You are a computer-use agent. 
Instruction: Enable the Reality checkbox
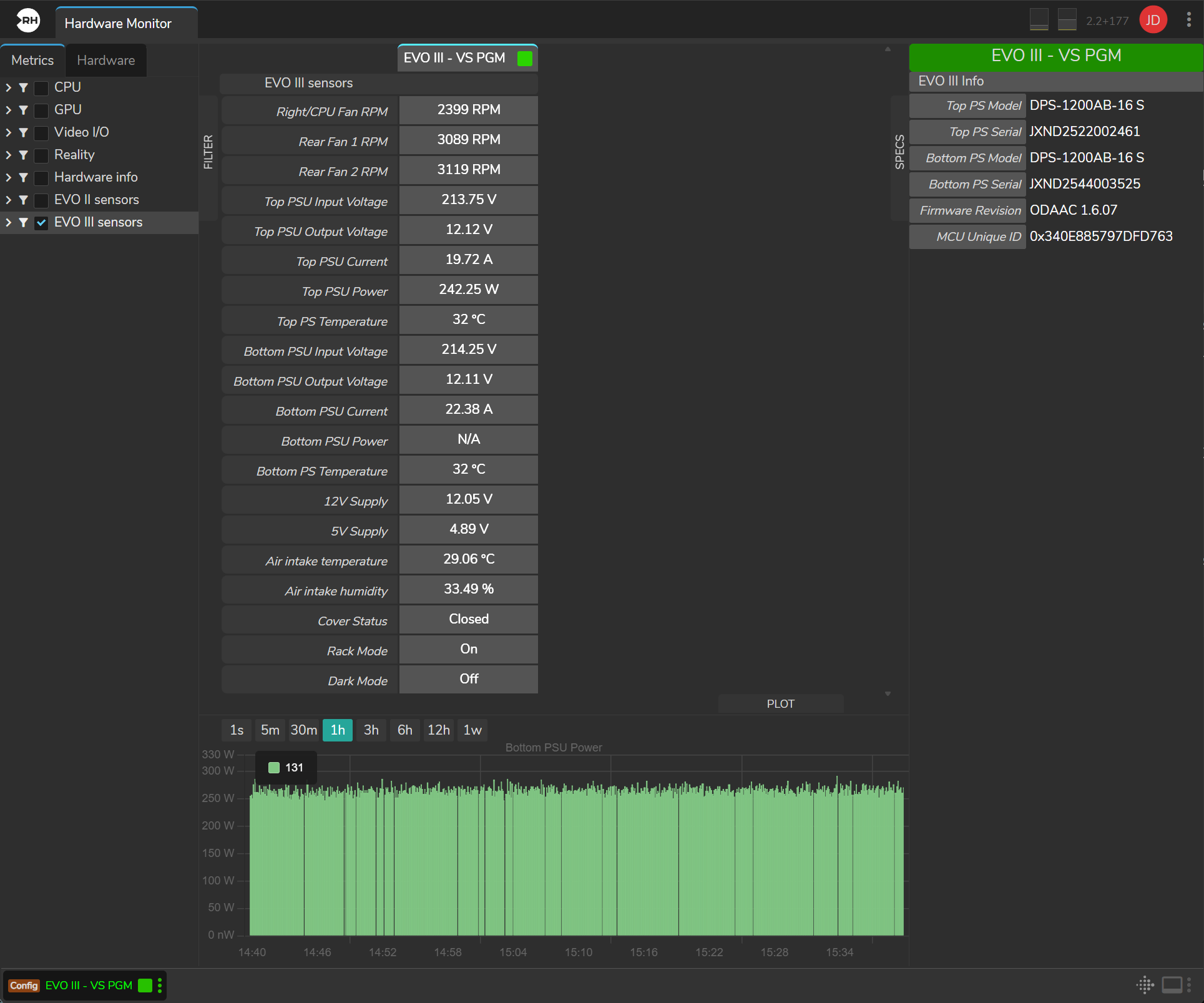click(41, 155)
